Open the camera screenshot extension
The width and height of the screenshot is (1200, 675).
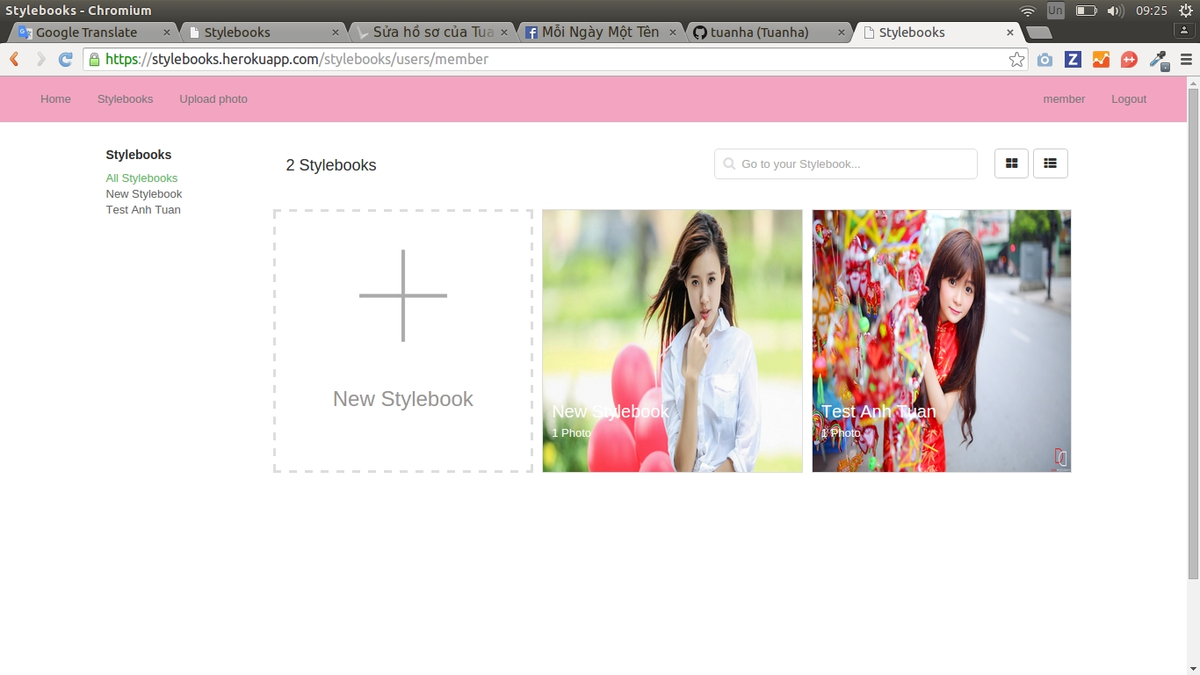pos(1045,59)
